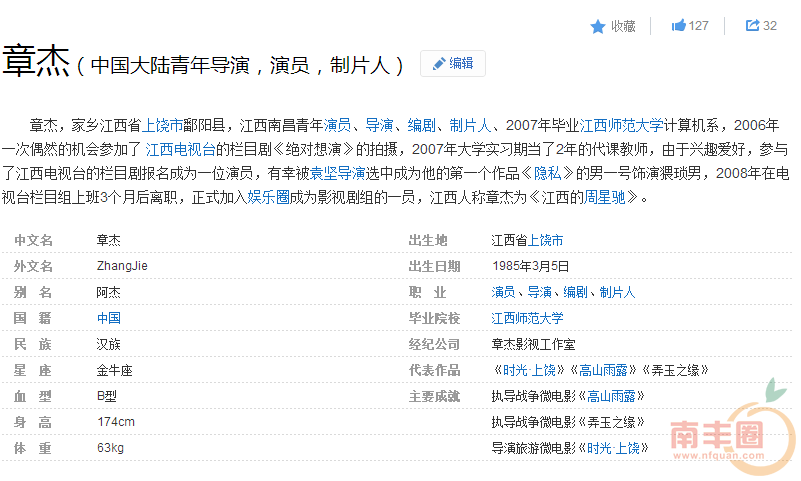The width and height of the screenshot is (801, 481).
Task: Click the 主要成就 field label
Action: [435, 396]
